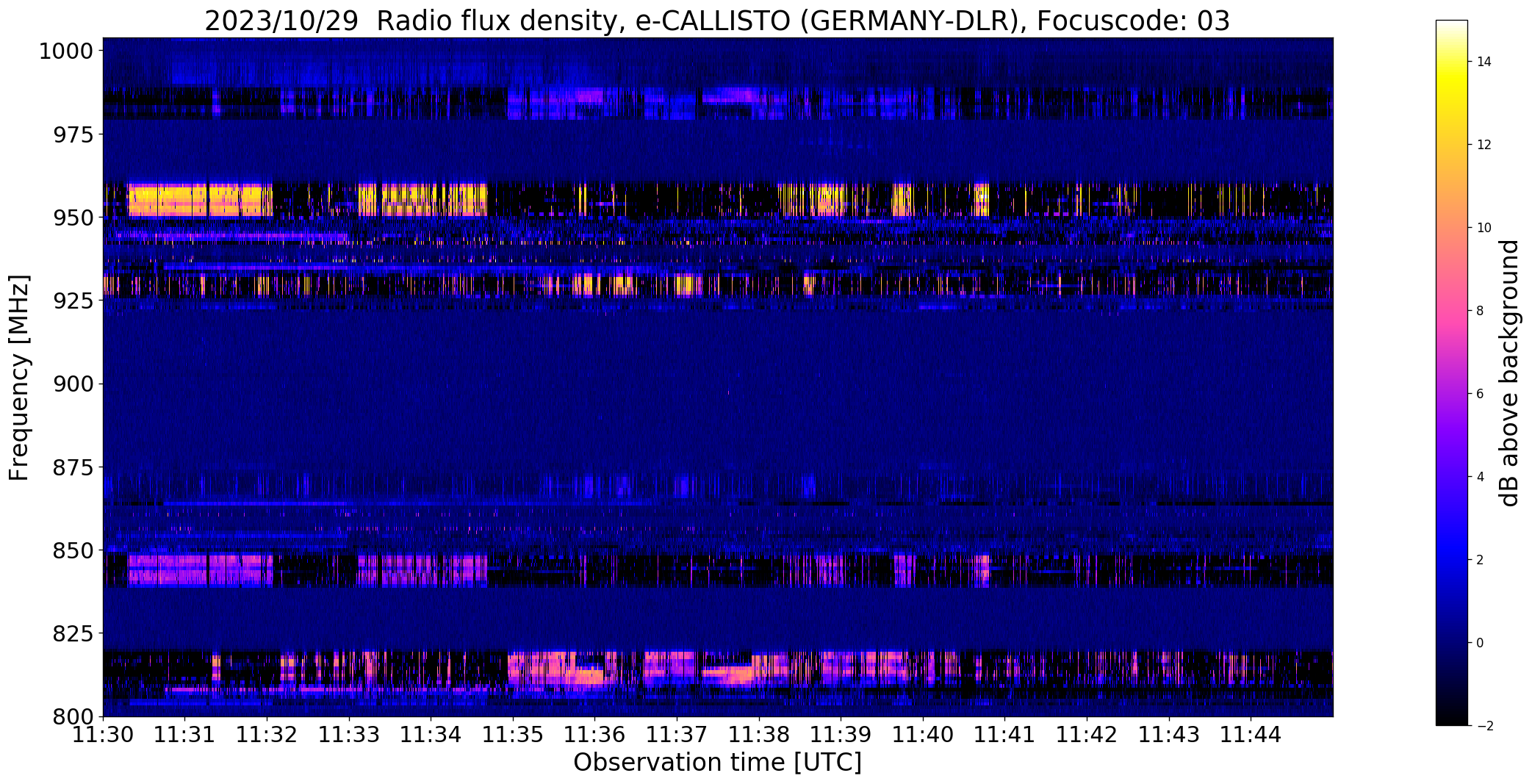Click the 825 MHz frequency tick label

pyautogui.click(x=73, y=633)
